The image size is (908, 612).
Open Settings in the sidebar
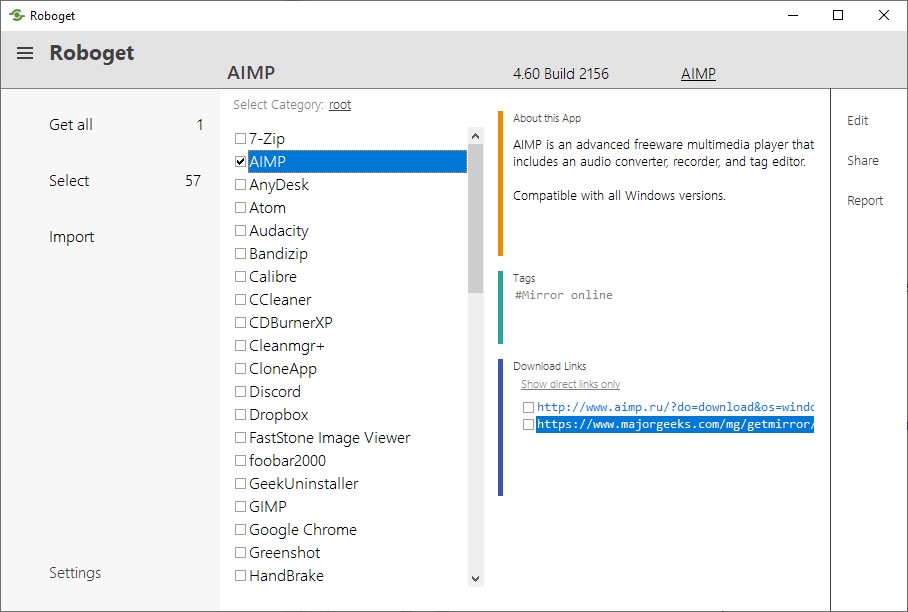click(x=75, y=573)
